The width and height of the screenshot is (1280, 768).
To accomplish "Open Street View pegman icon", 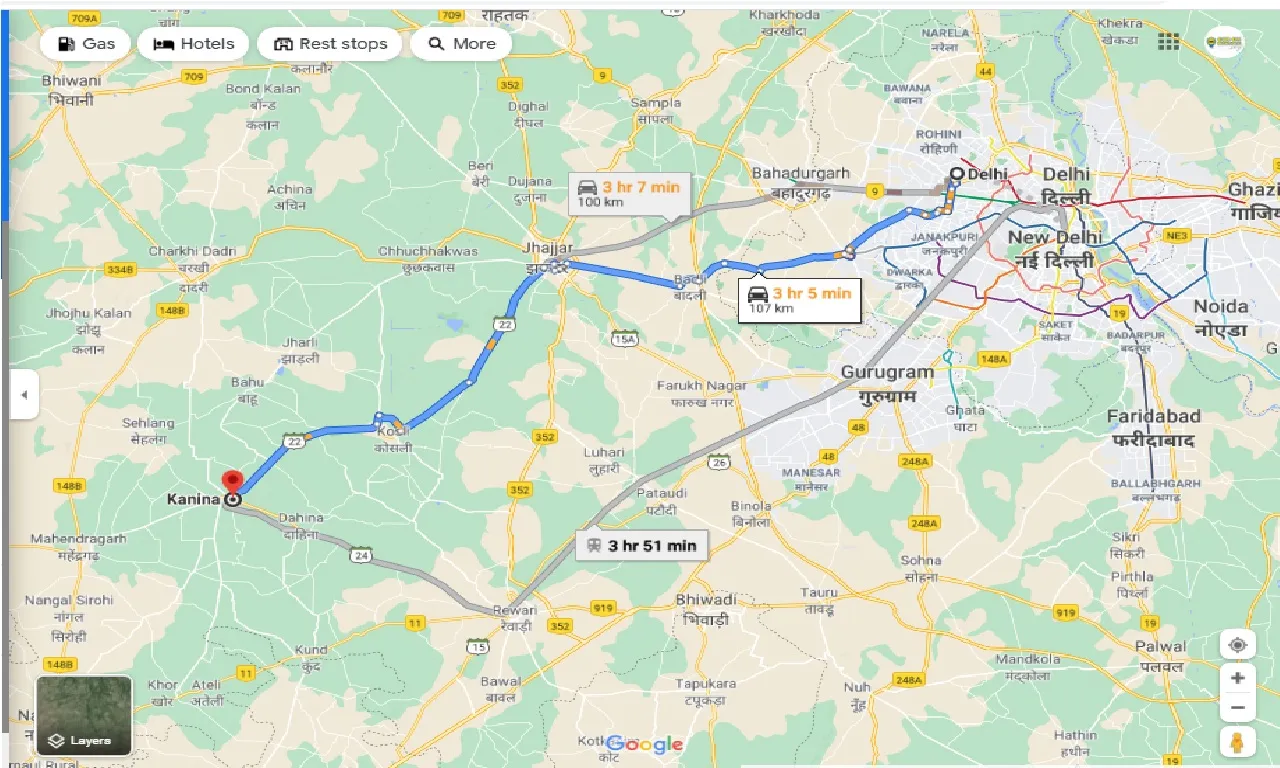I will pyautogui.click(x=1238, y=742).
